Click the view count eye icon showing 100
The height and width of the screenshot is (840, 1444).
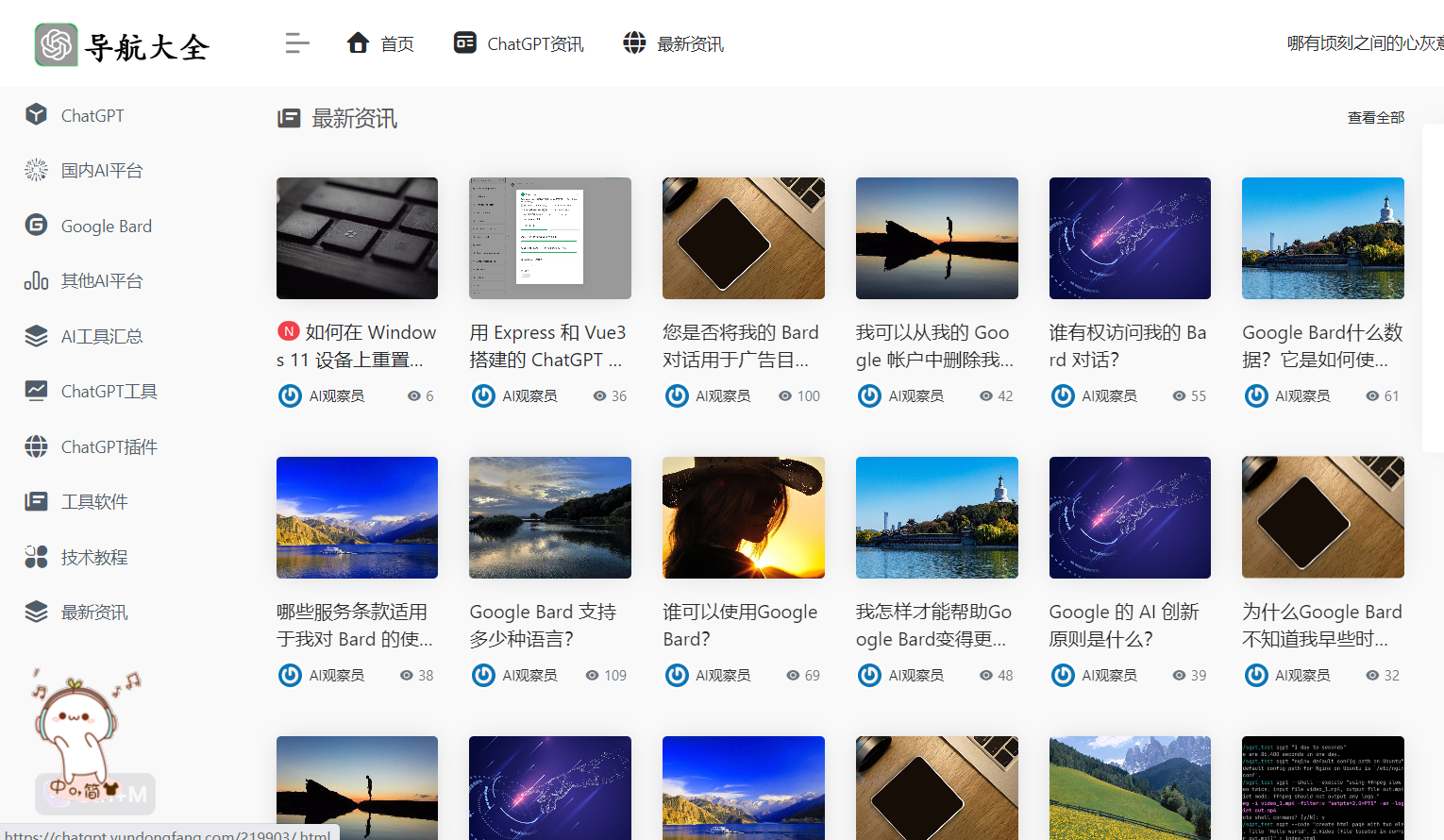point(785,396)
